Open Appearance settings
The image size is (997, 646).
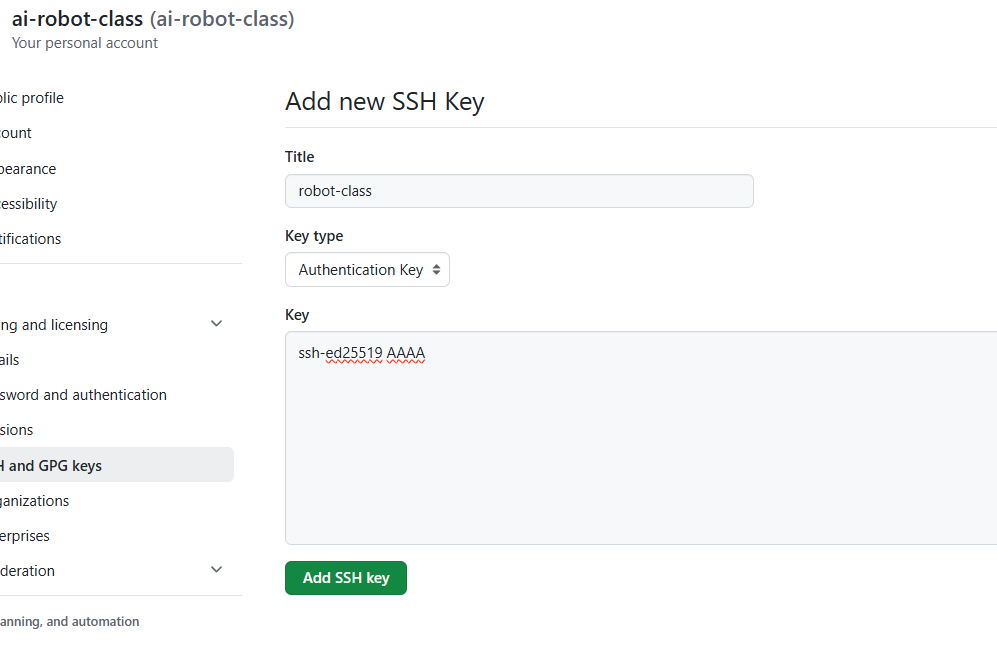click(28, 168)
